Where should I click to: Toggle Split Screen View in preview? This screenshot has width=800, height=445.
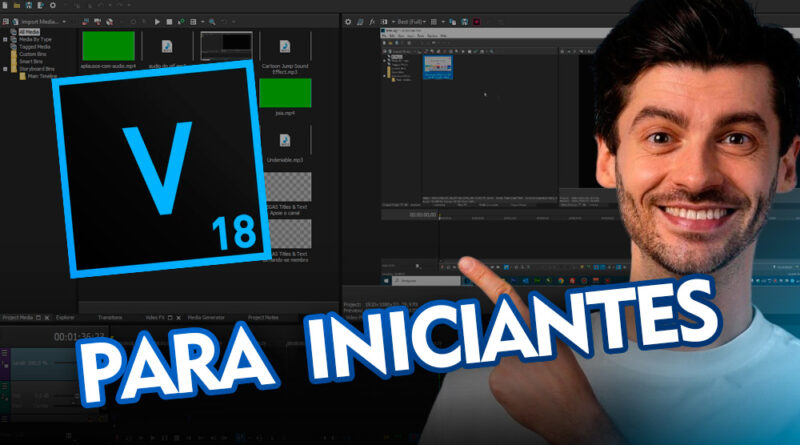click(x=384, y=22)
